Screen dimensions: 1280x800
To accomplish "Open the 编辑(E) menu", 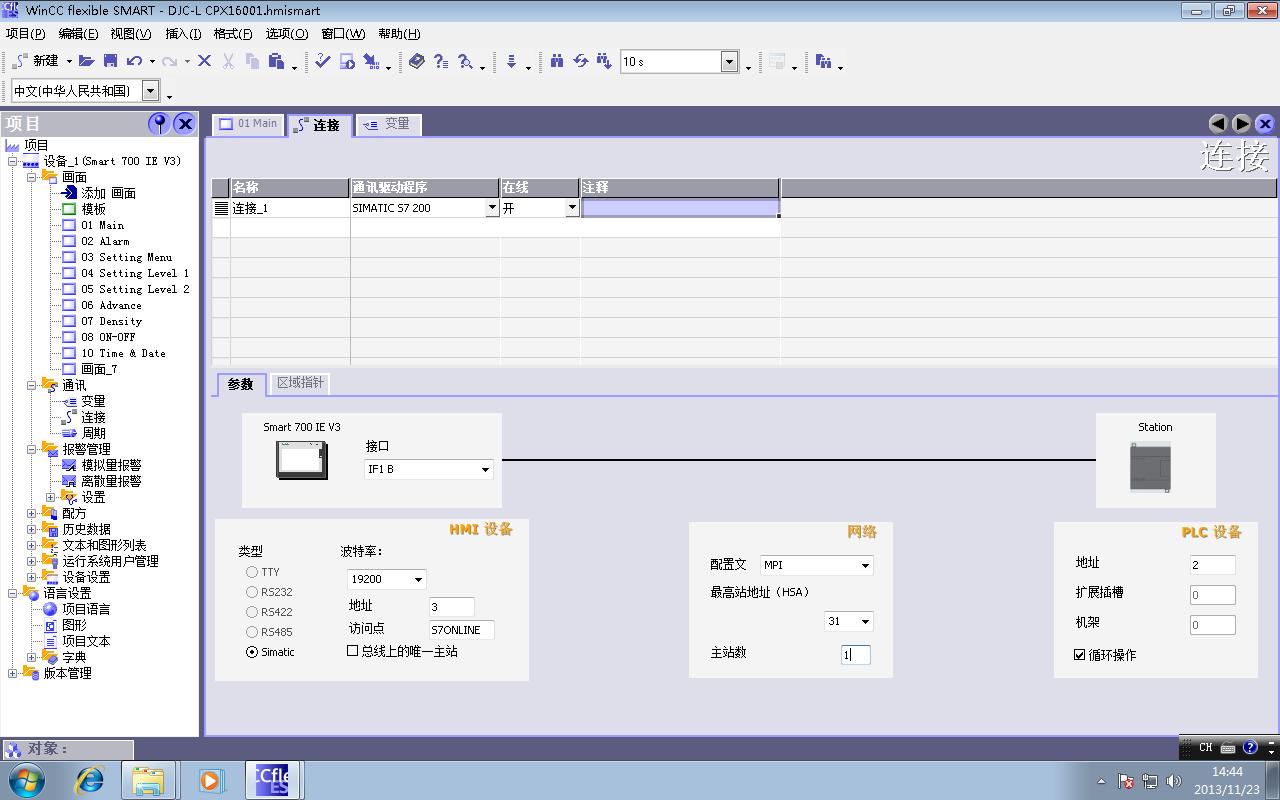I will (x=78, y=34).
